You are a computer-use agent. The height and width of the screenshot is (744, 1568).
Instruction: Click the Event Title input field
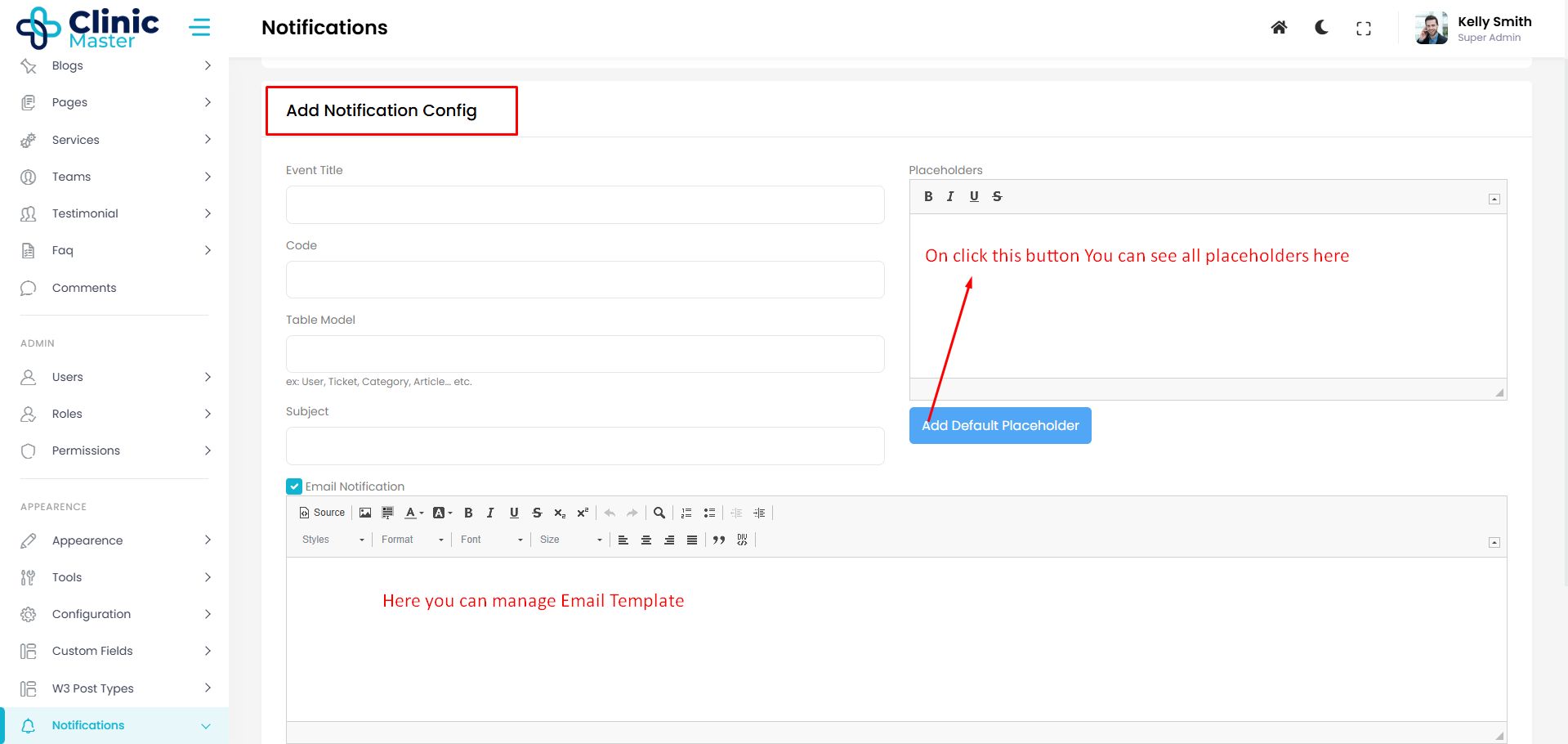click(585, 204)
